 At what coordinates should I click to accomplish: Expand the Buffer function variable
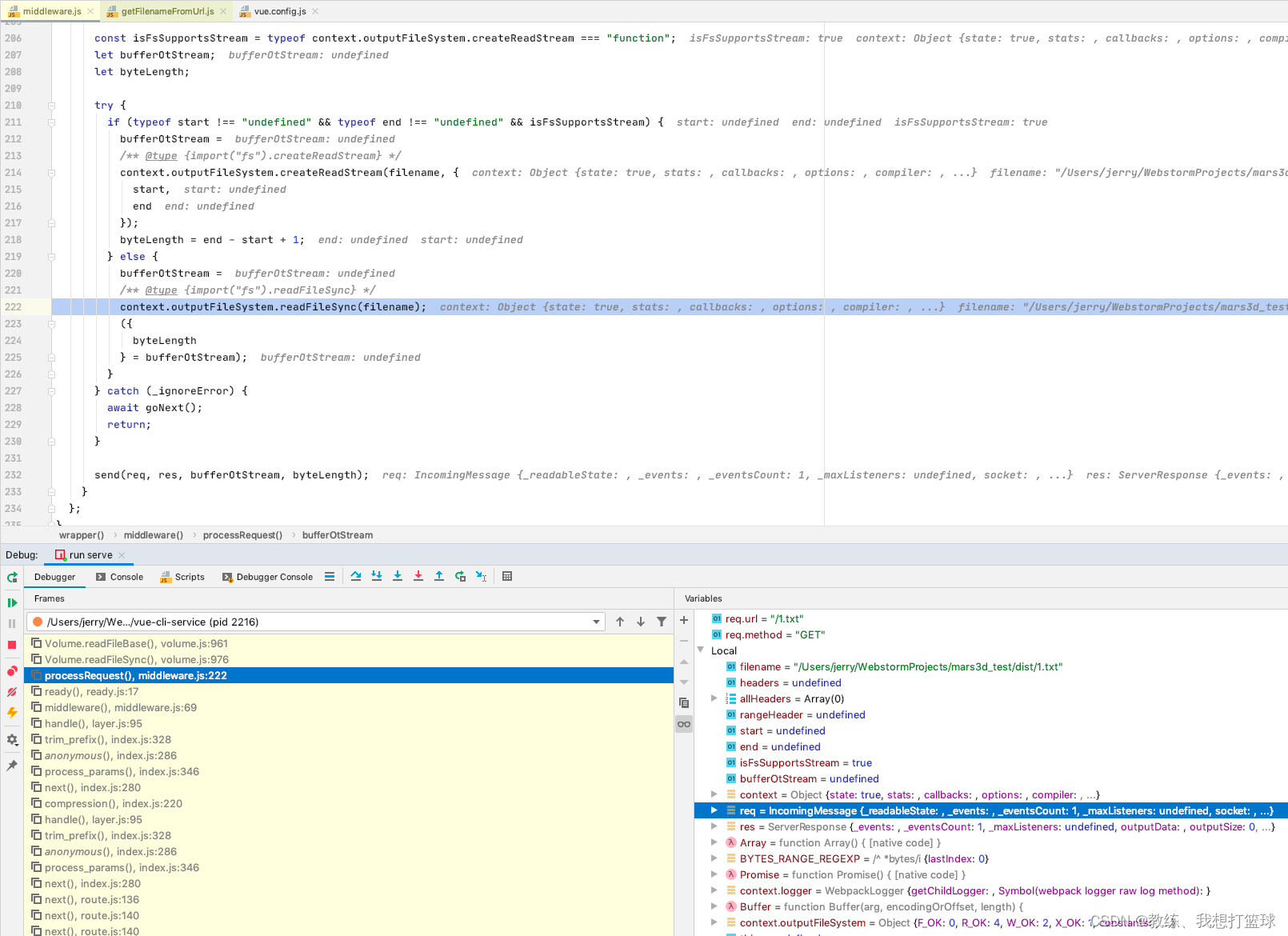714,906
